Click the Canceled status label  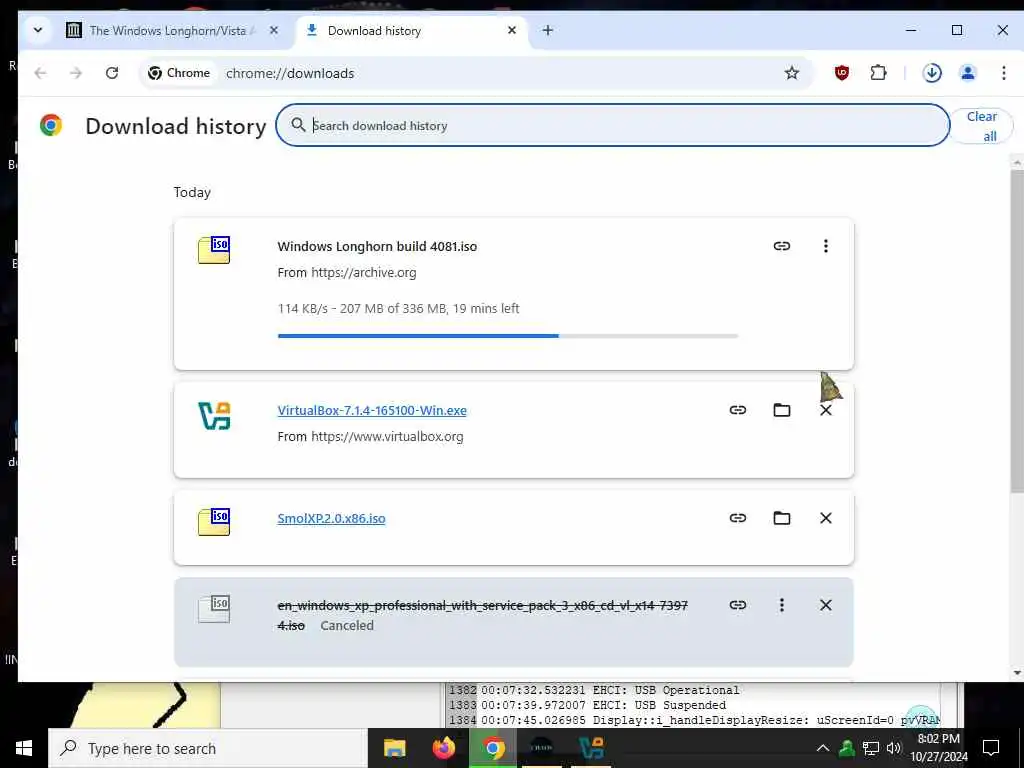tap(347, 626)
